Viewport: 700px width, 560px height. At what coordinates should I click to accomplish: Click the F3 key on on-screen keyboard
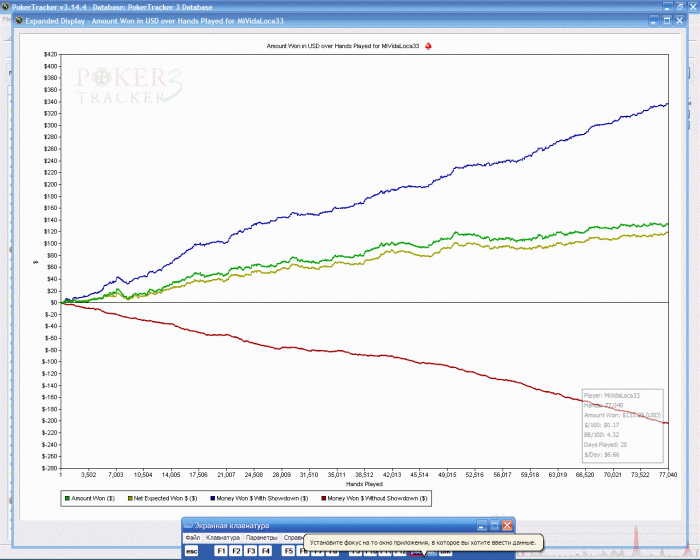pyautogui.click(x=251, y=551)
